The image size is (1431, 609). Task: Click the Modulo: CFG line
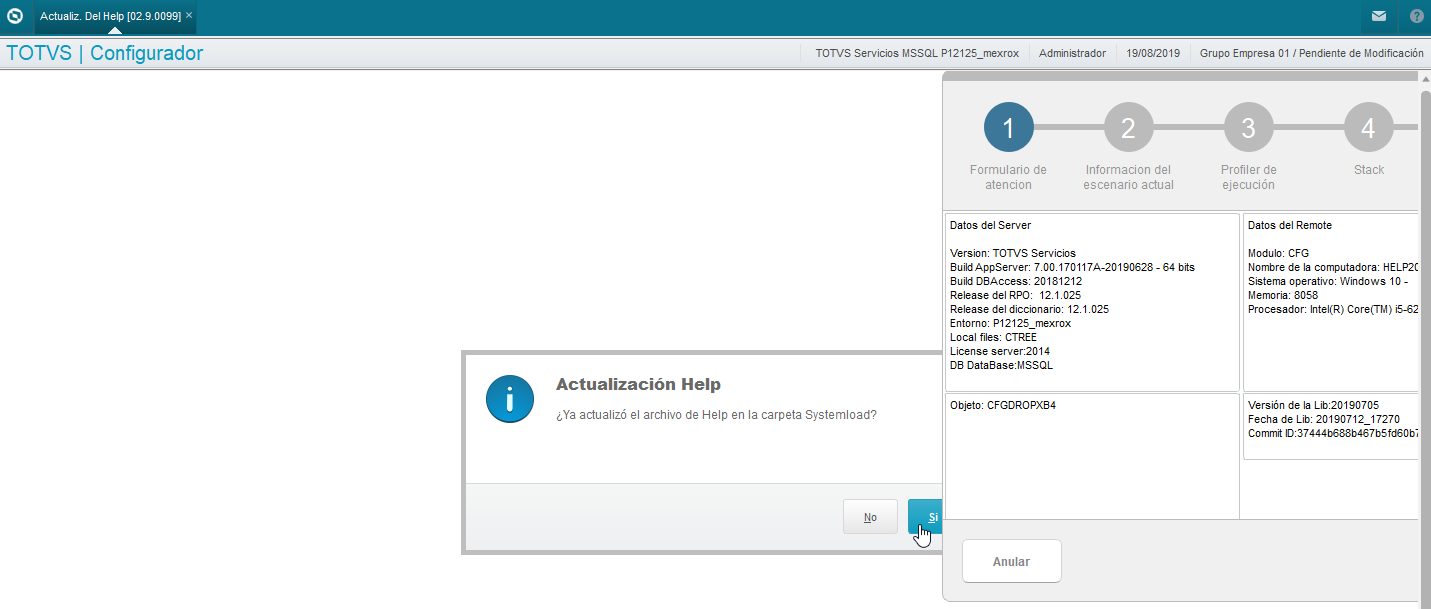pos(1278,253)
